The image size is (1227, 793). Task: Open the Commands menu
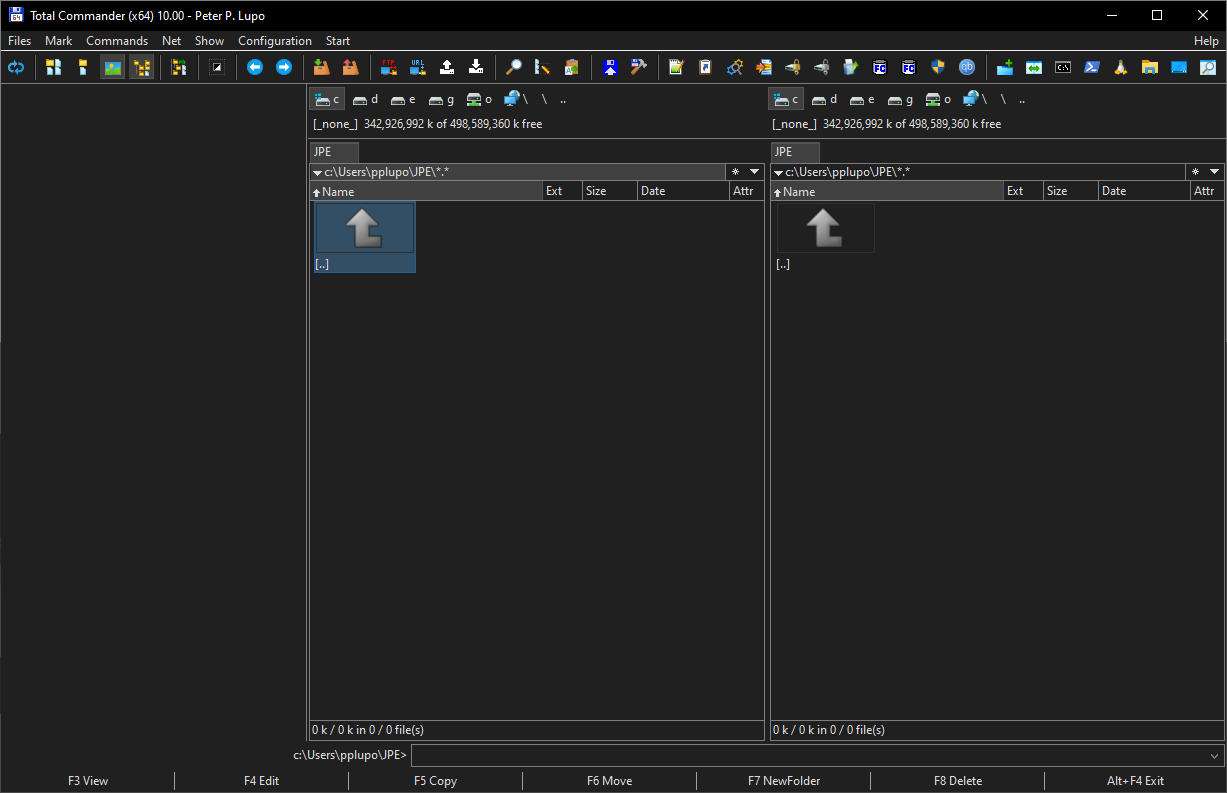click(x=117, y=41)
